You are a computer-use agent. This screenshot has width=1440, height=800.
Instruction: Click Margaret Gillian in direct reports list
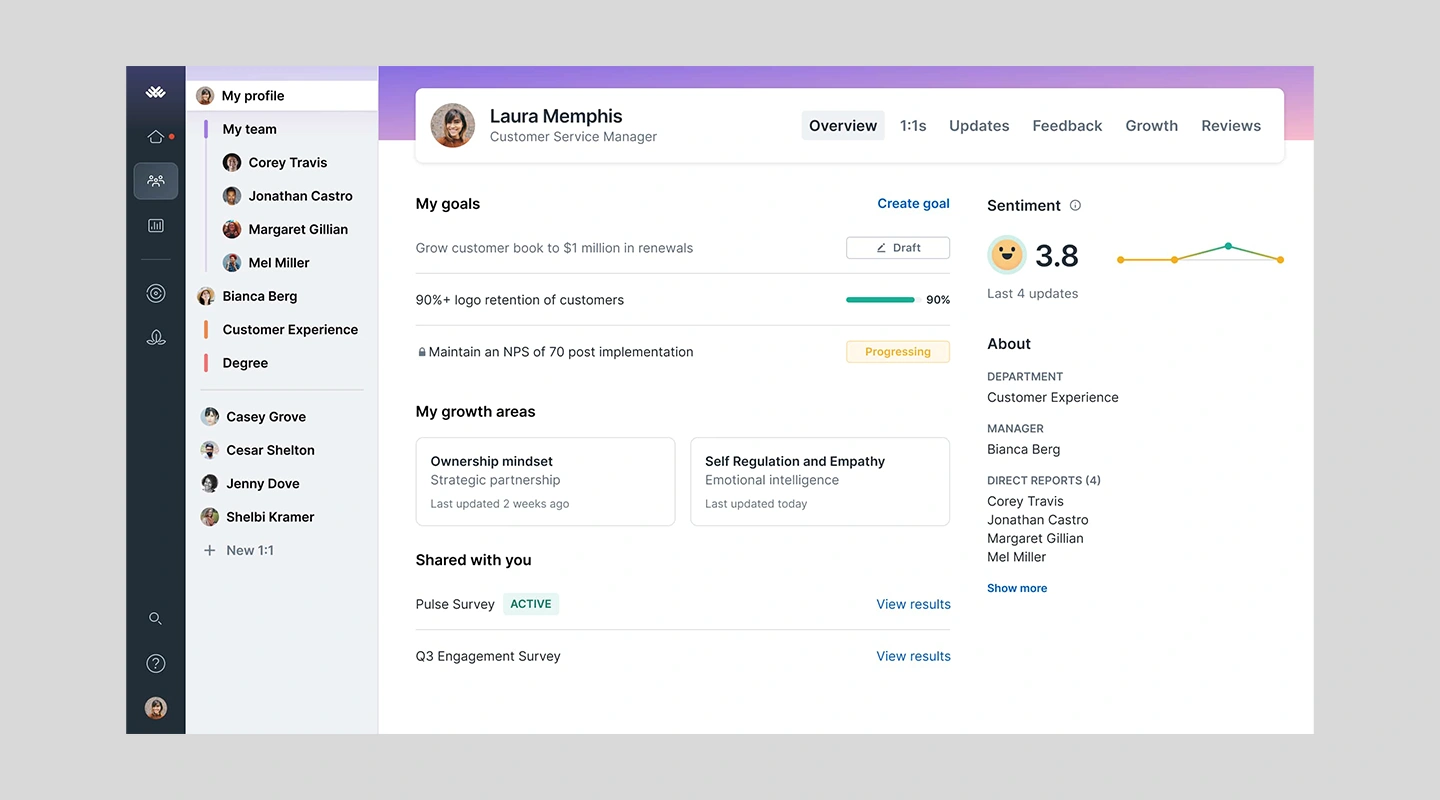1035,538
